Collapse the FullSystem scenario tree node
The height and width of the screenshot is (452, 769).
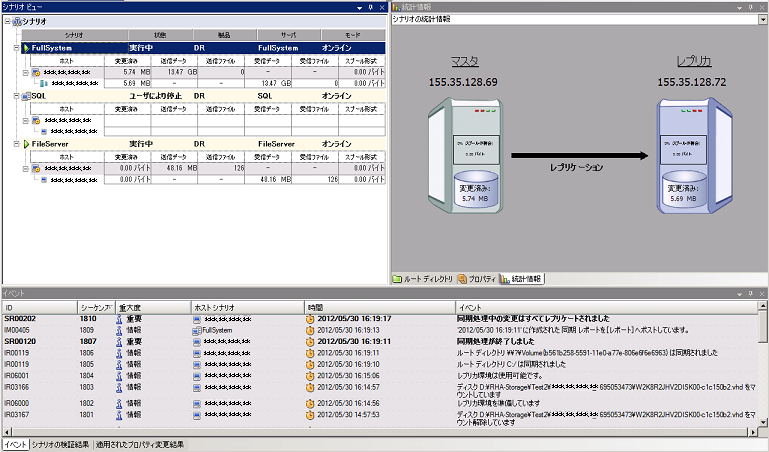pyautogui.click(x=16, y=47)
